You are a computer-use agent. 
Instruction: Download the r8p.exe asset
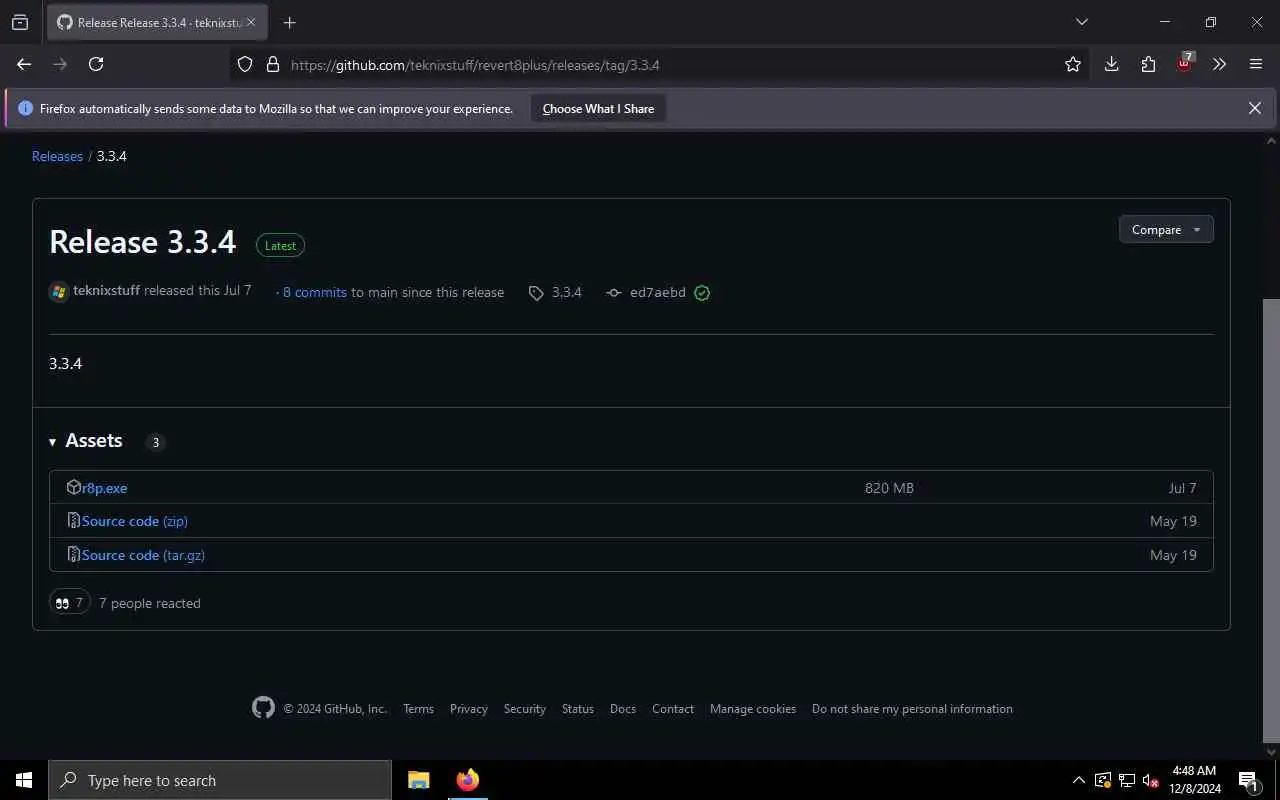point(104,488)
